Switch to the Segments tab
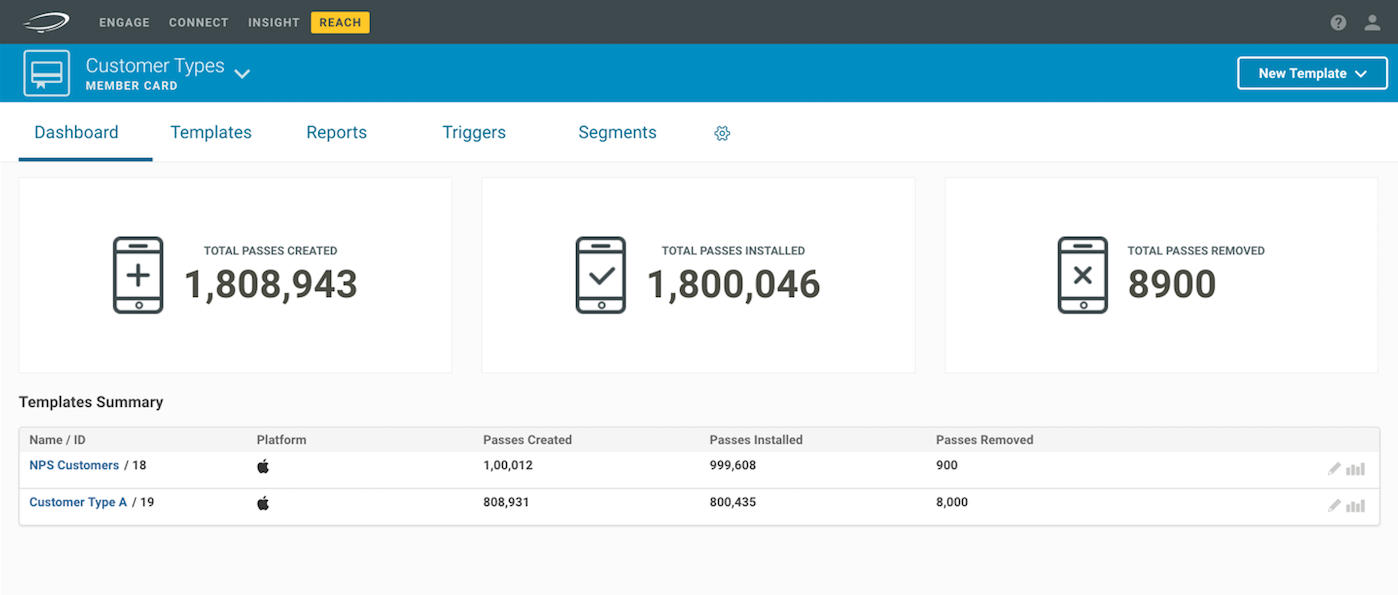The image size is (1398, 595). (x=617, y=132)
